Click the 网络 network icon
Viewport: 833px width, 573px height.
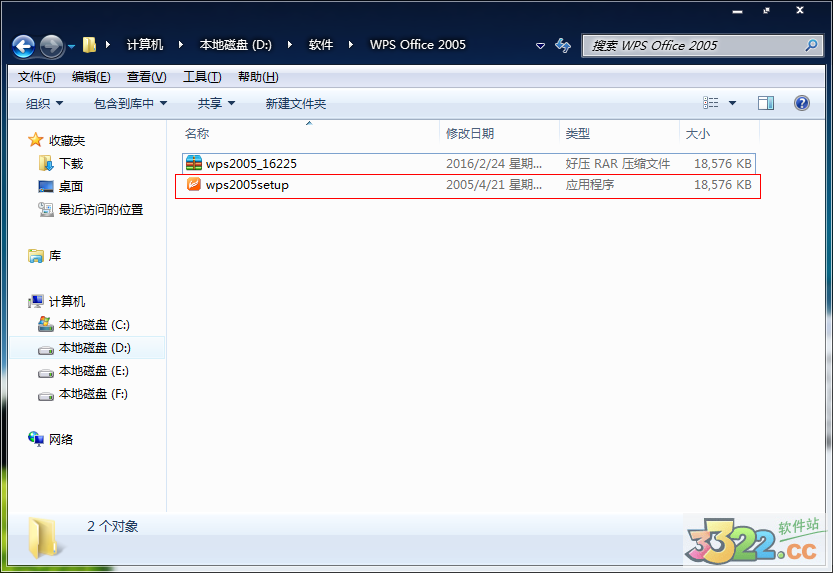tap(36, 439)
